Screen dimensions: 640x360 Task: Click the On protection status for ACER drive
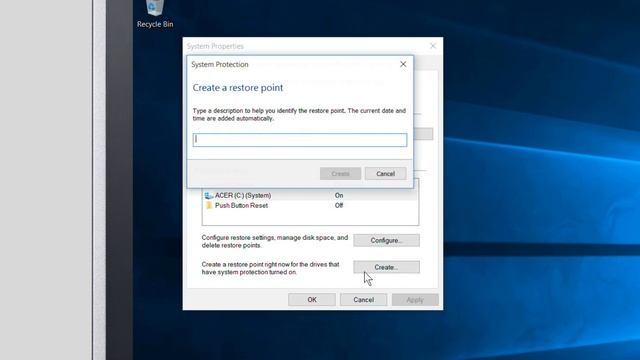[x=339, y=196]
